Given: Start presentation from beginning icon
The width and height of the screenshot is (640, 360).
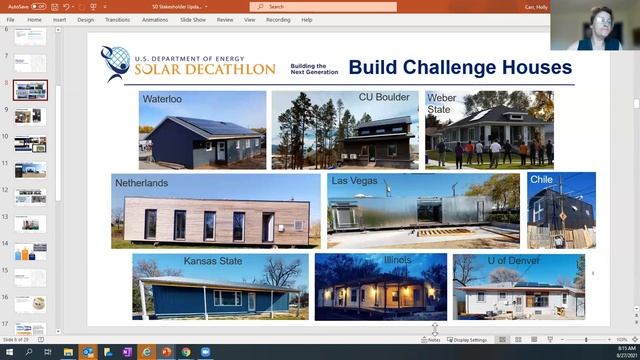Looking at the screenshot, I should (x=93, y=7).
